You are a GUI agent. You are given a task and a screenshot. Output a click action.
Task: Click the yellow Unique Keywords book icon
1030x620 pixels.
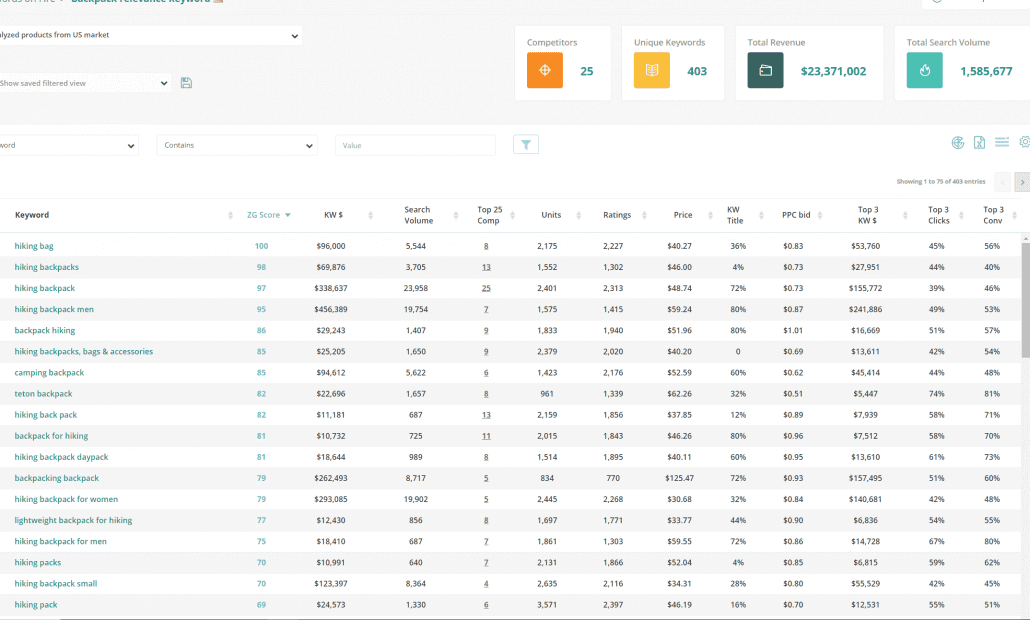(652, 70)
